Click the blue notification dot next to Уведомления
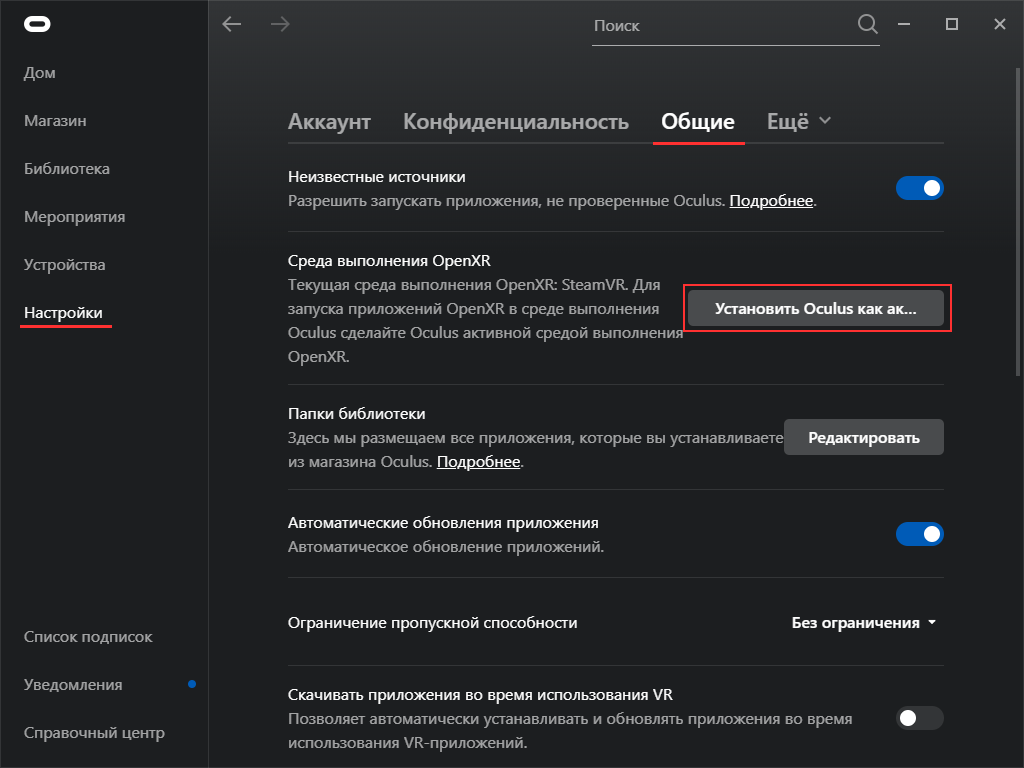The width and height of the screenshot is (1024, 768). pyautogui.click(x=192, y=685)
